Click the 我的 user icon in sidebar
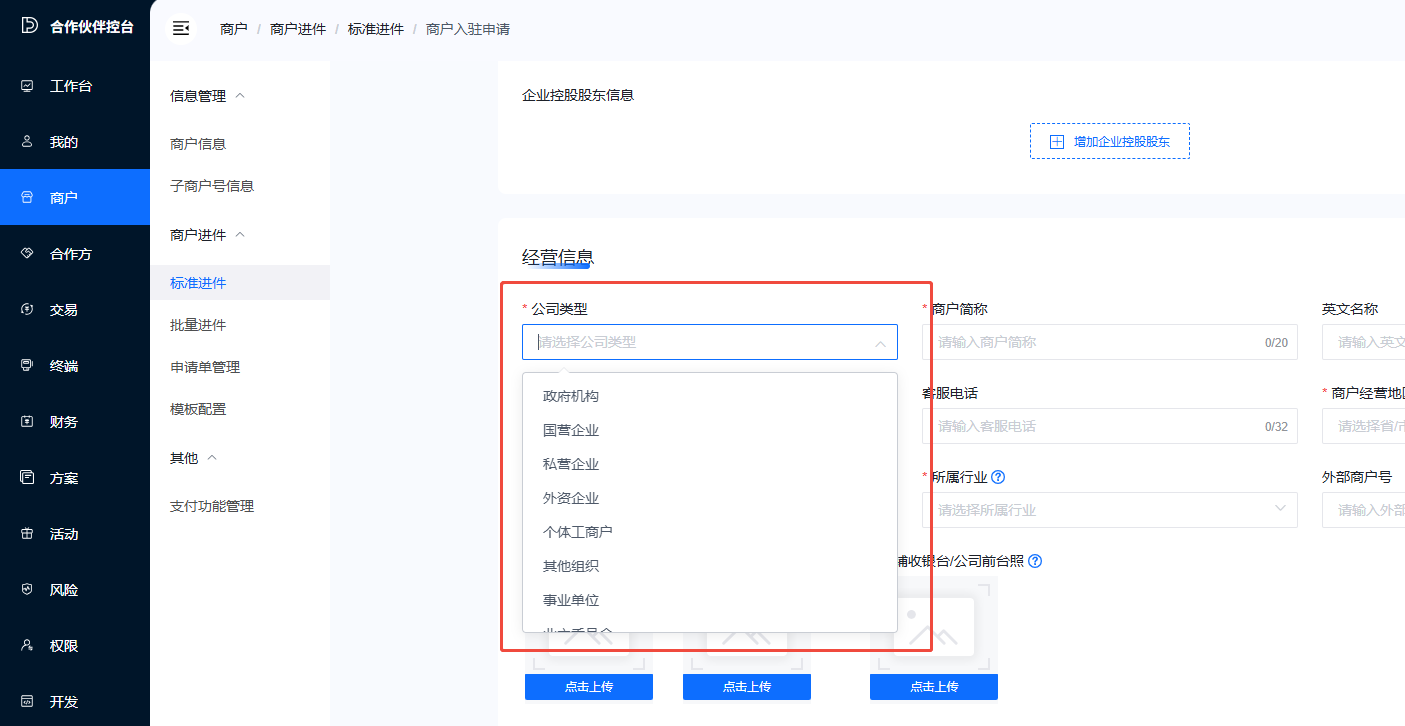Screen dimensions: 1405x726 (28, 142)
